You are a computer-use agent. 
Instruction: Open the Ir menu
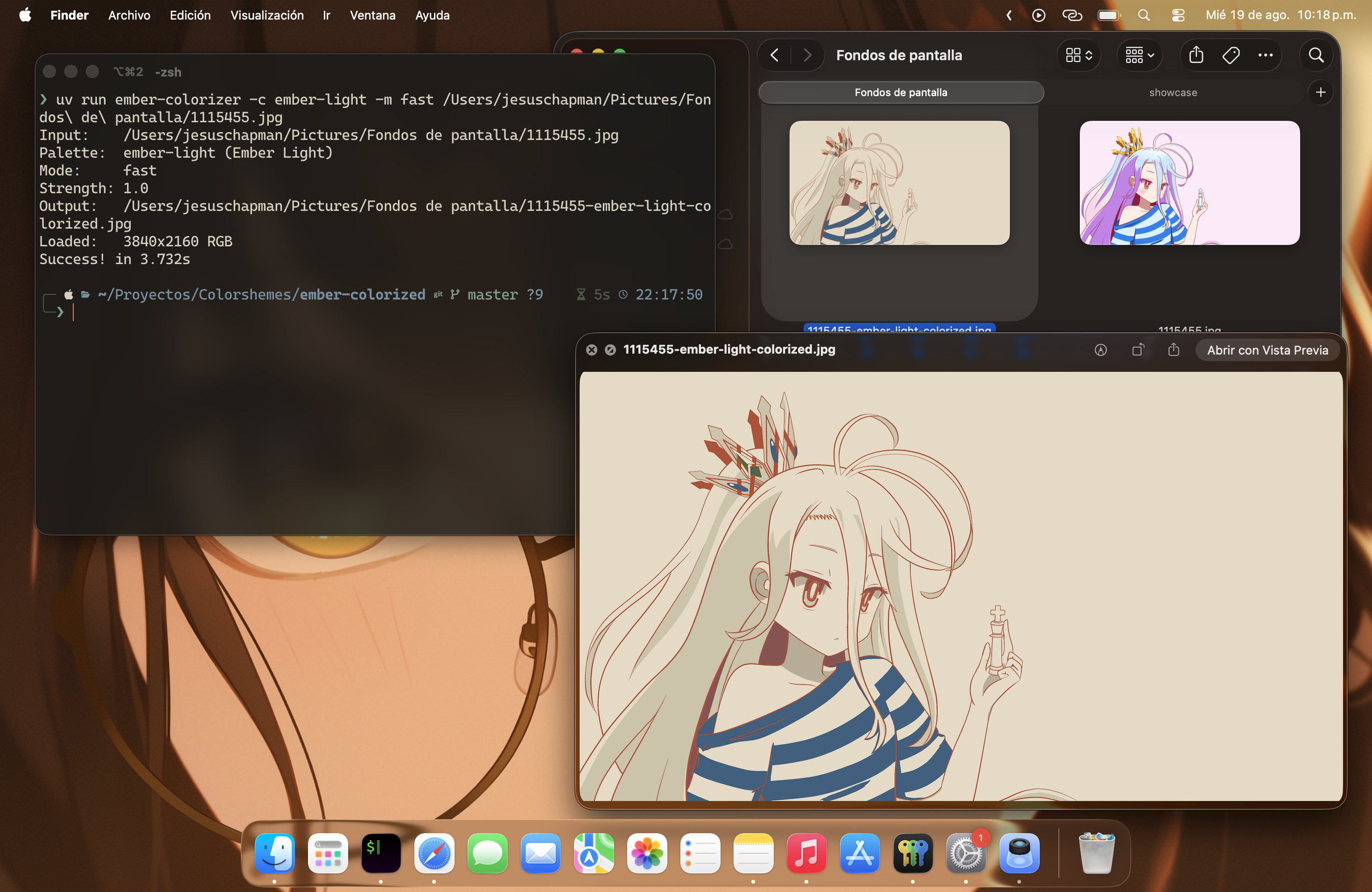326,15
